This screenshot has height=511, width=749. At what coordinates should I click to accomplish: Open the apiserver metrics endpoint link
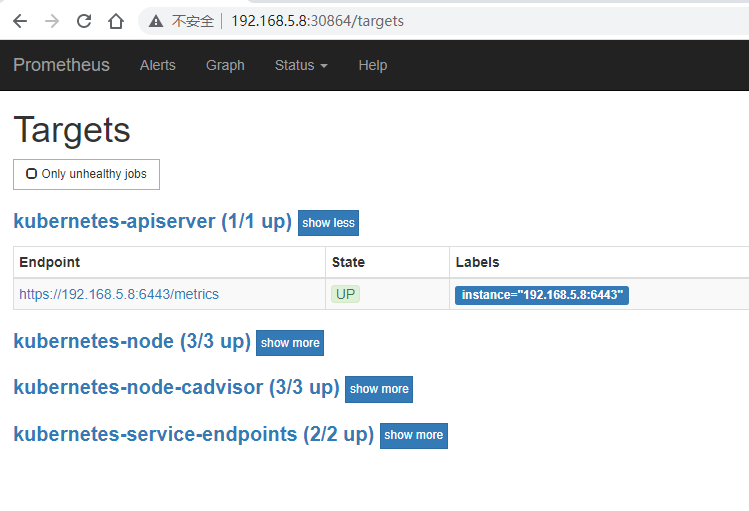pos(119,294)
